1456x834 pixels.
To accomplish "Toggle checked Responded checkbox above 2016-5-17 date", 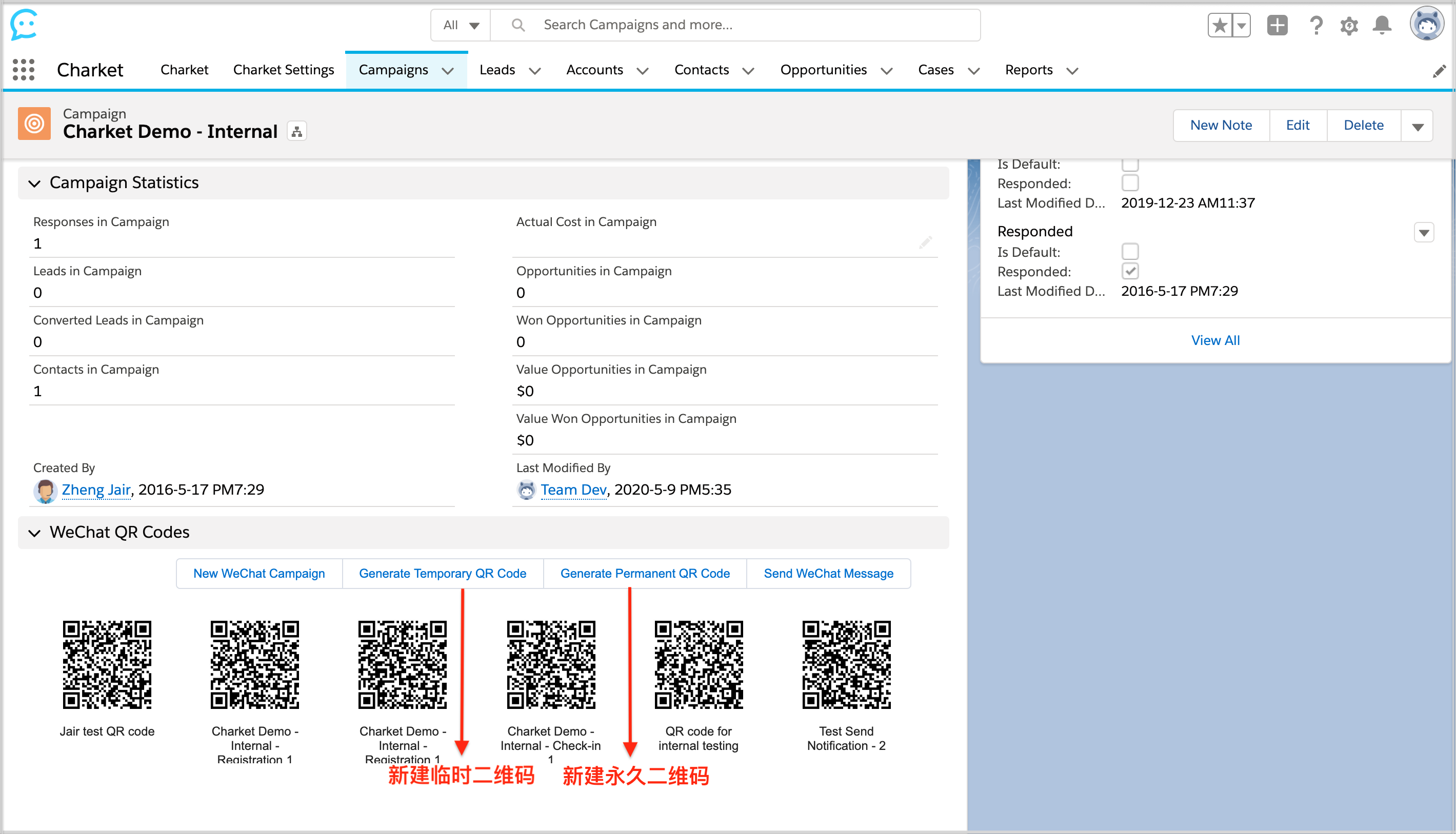I will click(x=1130, y=271).
